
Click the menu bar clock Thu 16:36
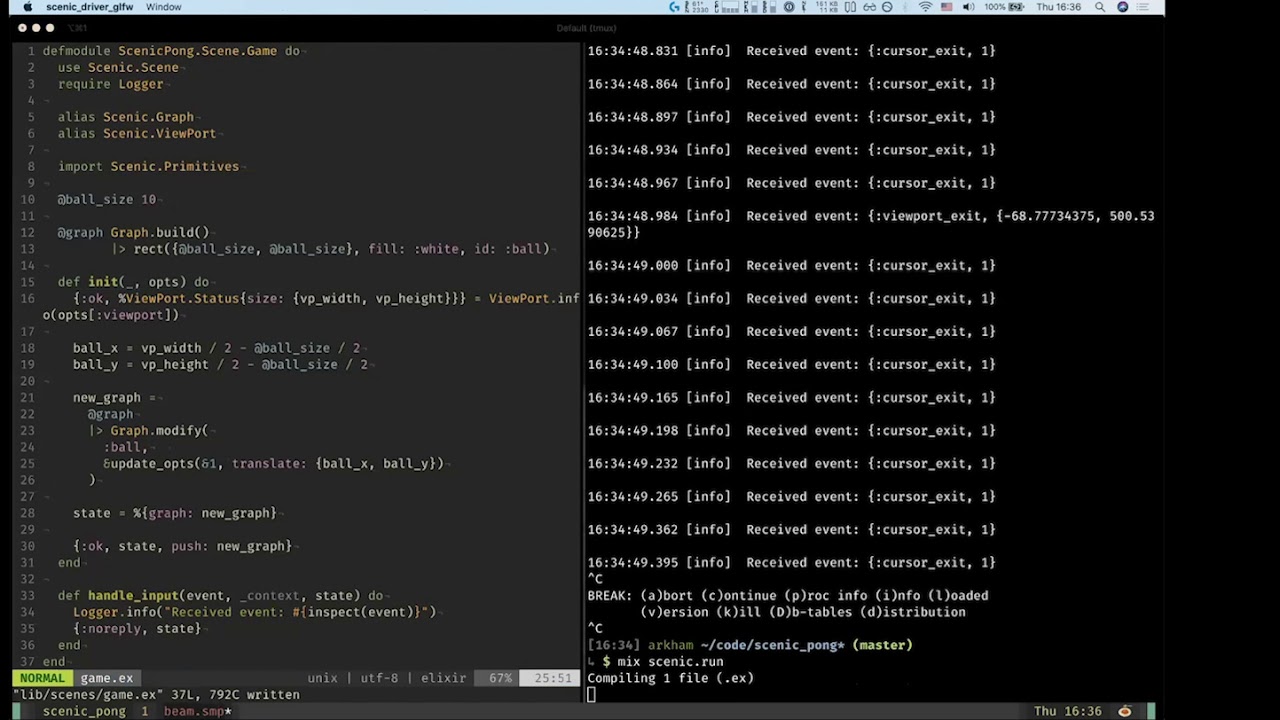[x=1059, y=7]
